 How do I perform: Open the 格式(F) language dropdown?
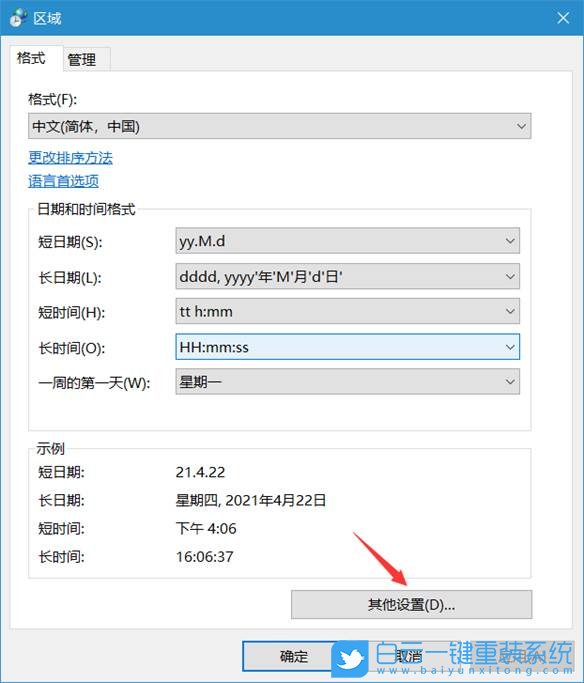[x=279, y=126]
